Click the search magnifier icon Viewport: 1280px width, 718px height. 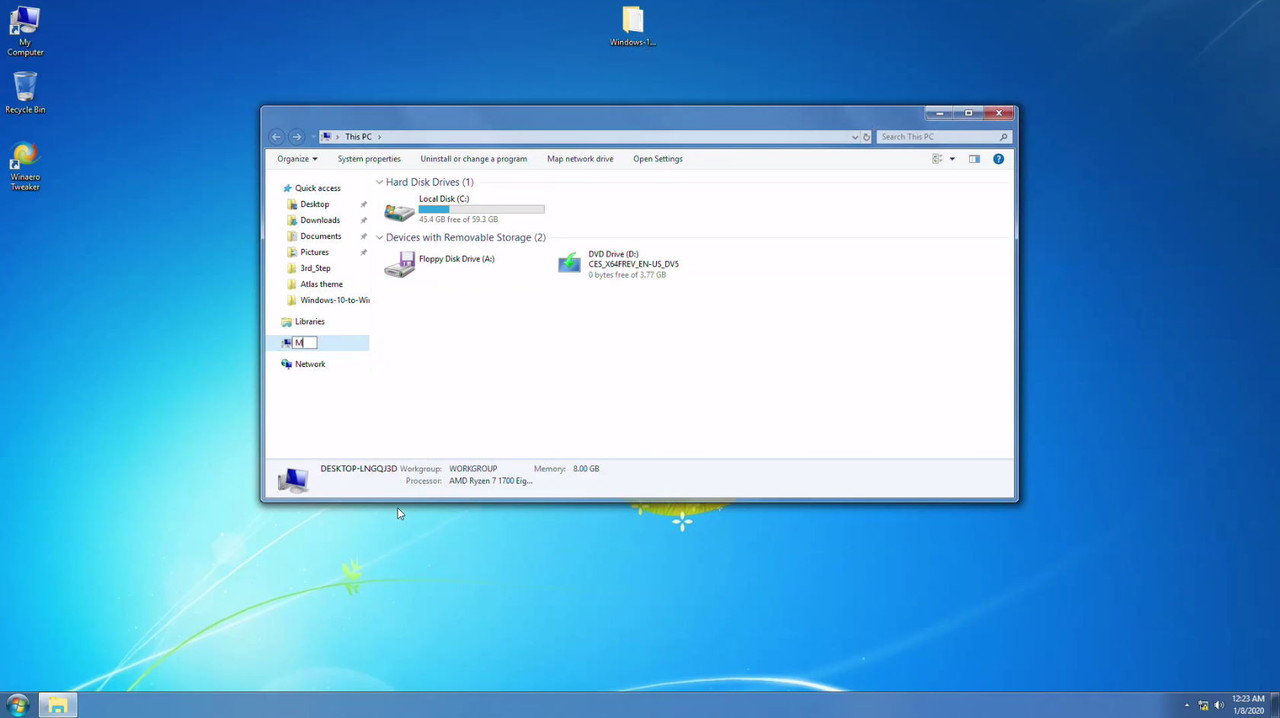[x=1003, y=137]
